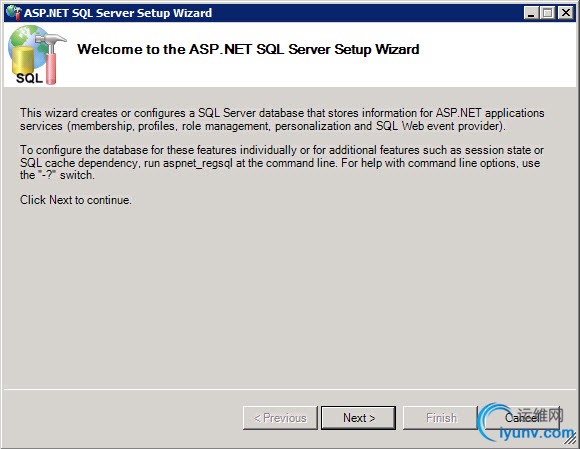
Task: Click the 'Welcome to the ASP.NET SQL Server Setup Wizard' heading
Action: [x=248, y=49]
